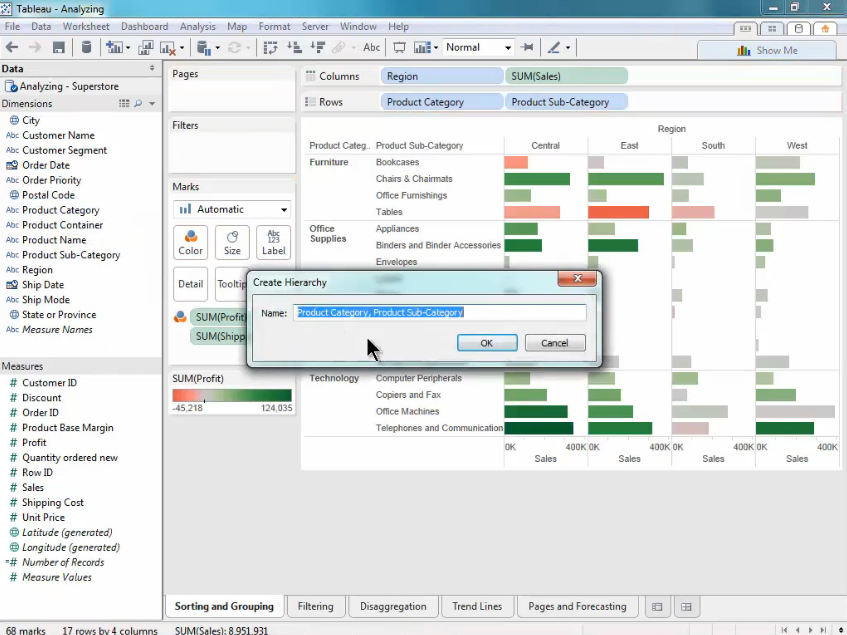Open the Analysis menu
Image resolution: width=847 pixels, height=635 pixels.
[x=197, y=27]
